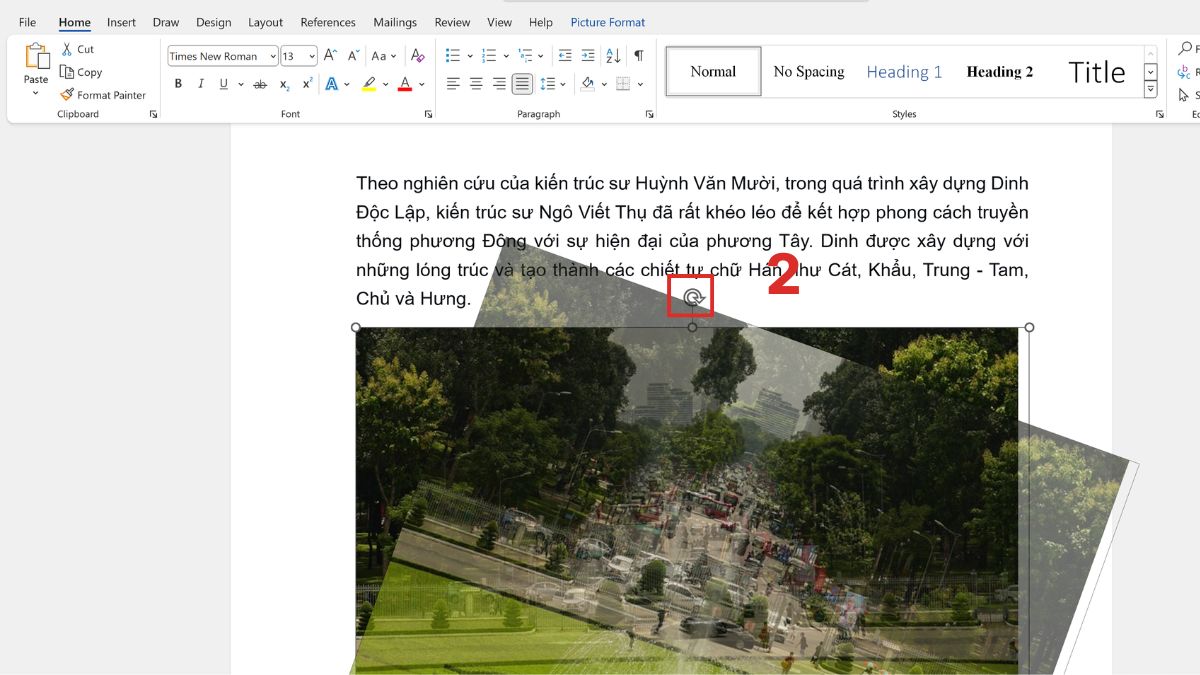The width and height of the screenshot is (1200, 675).
Task: Toggle bold formatting
Action: tap(178, 84)
